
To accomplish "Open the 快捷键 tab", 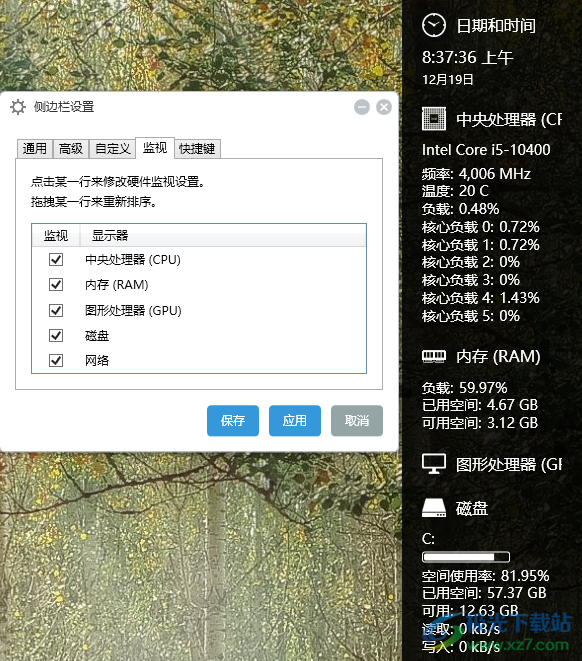I will click(197, 149).
